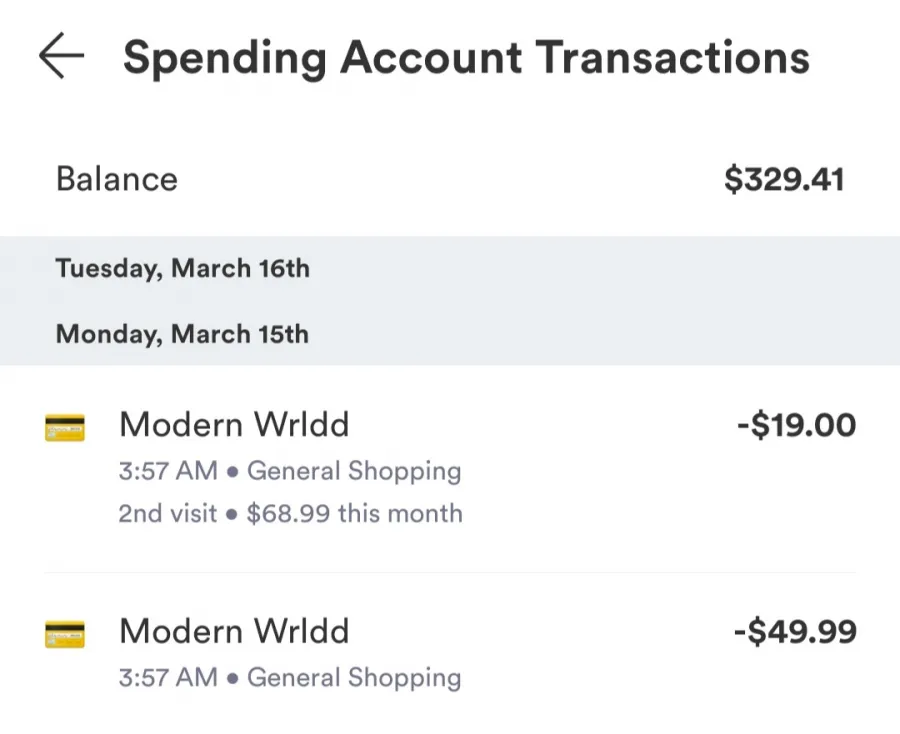Click the card icon beside the -$49.99 transaction

(65, 634)
